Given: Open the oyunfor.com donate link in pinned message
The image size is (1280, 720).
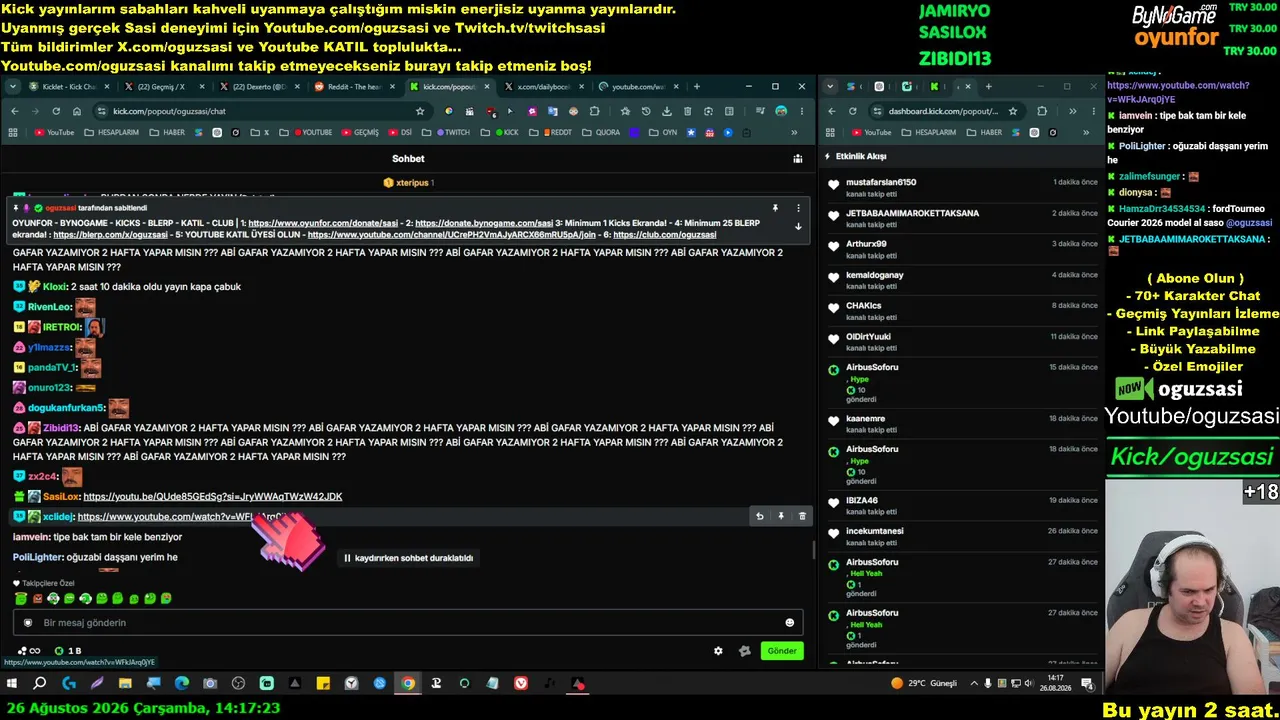Looking at the screenshot, I should click(323, 223).
